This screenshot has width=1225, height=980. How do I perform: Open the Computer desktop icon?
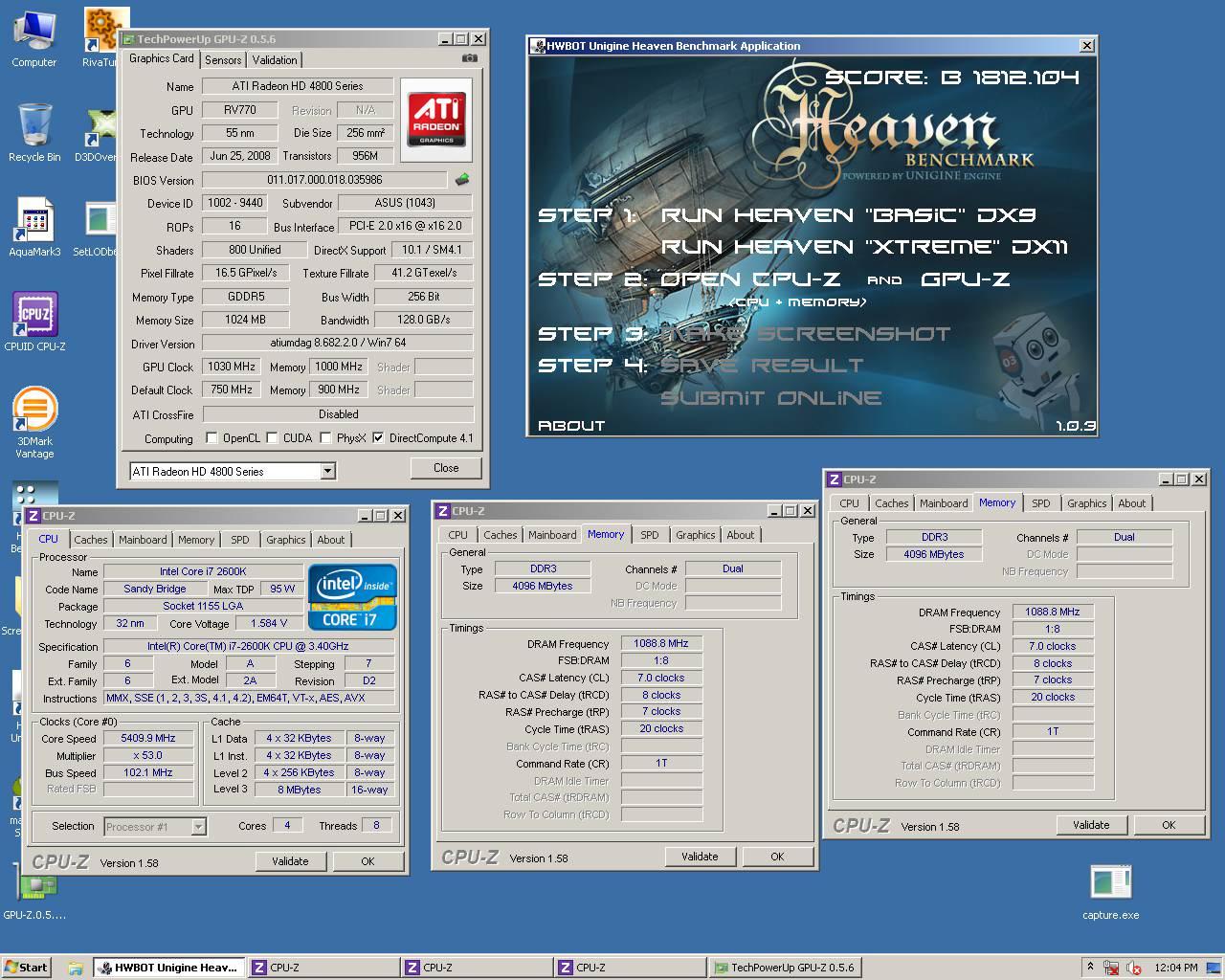(x=33, y=38)
